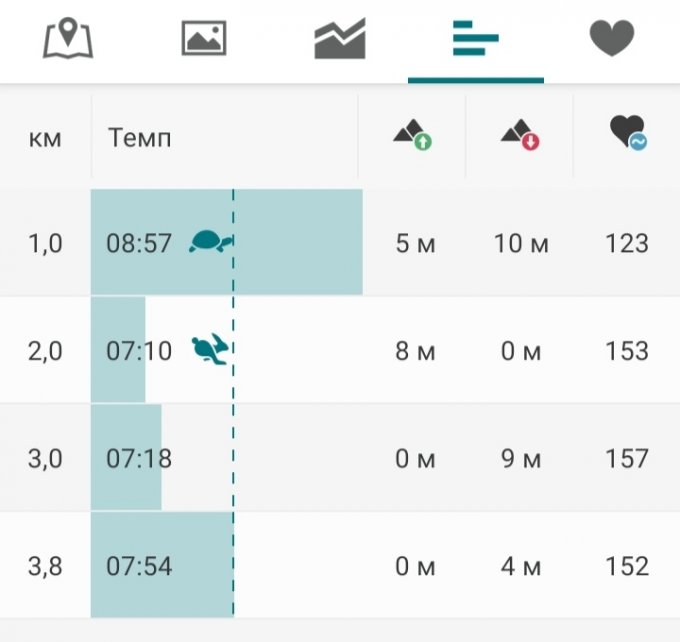Tap heart rate value 157

[627, 459]
